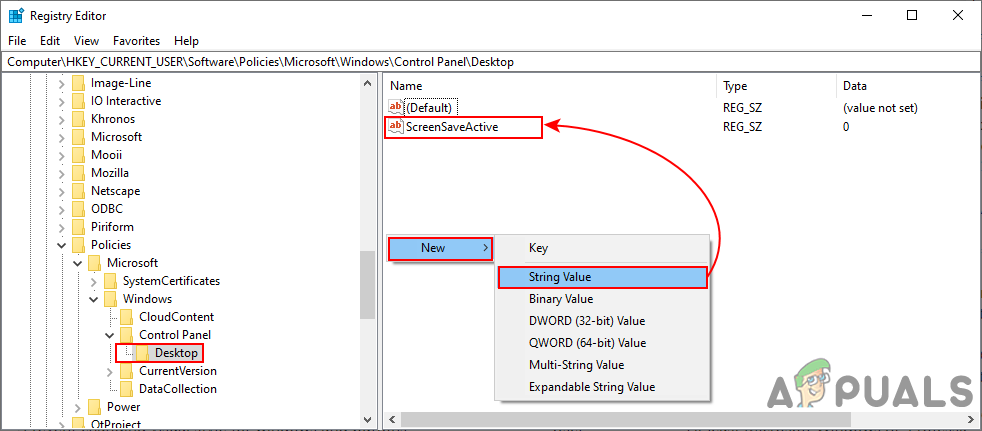Image resolution: width=982 pixels, height=431 pixels.
Task: Expand the CurrentVersion key
Action: point(110,371)
